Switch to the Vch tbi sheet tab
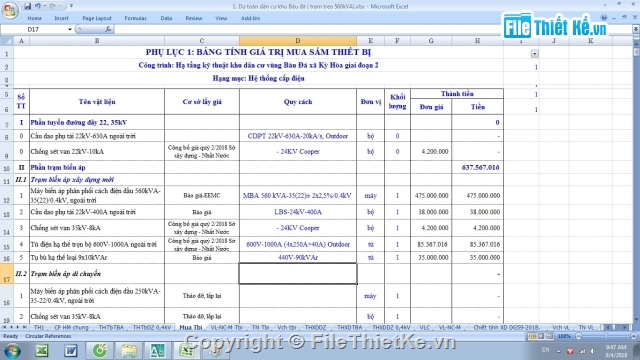 pos(287,327)
